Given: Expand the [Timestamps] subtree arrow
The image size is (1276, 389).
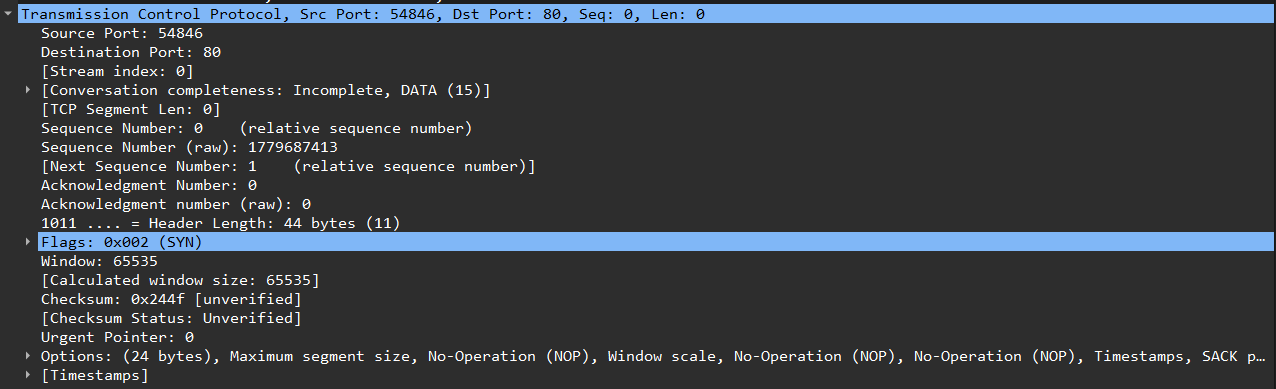Looking at the screenshot, I should click(28, 375).
